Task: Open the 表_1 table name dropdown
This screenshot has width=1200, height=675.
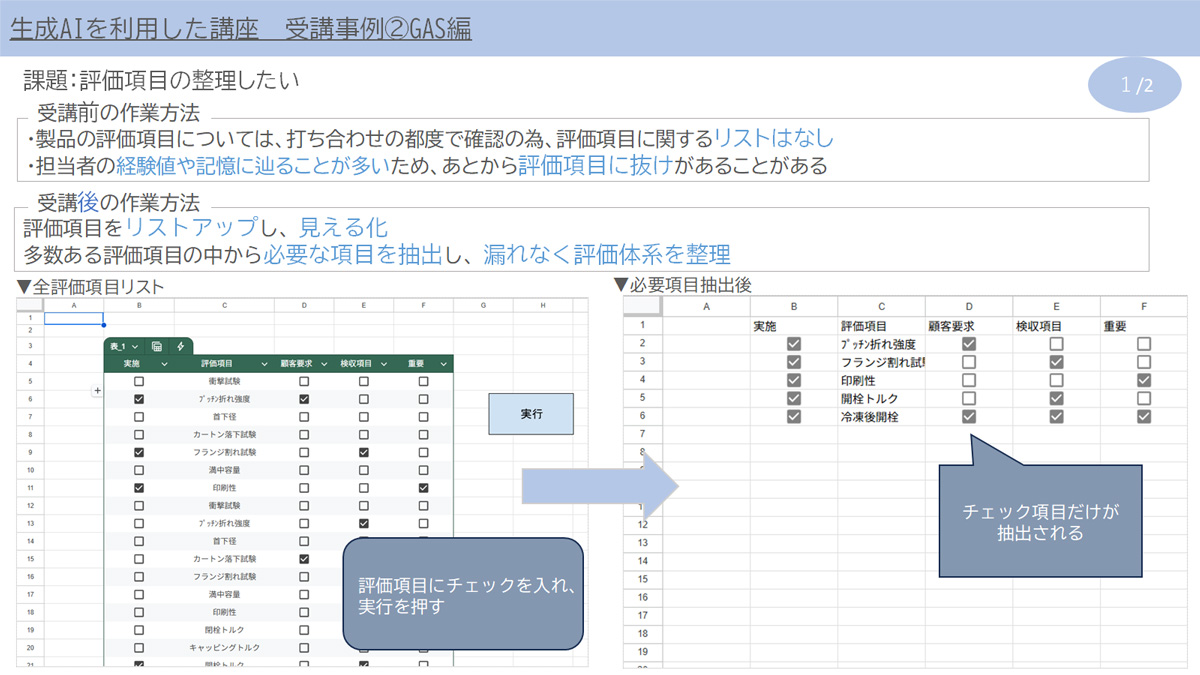Action: tap(135, 346)
